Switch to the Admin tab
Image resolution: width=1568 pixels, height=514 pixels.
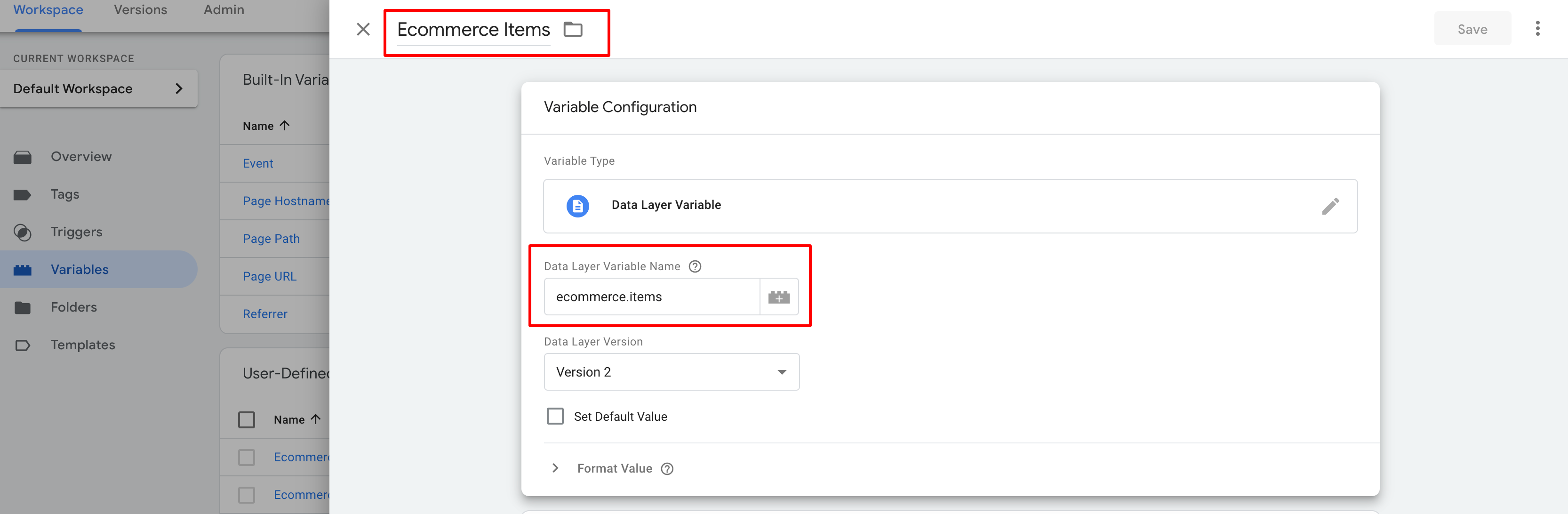click(224, 10)
